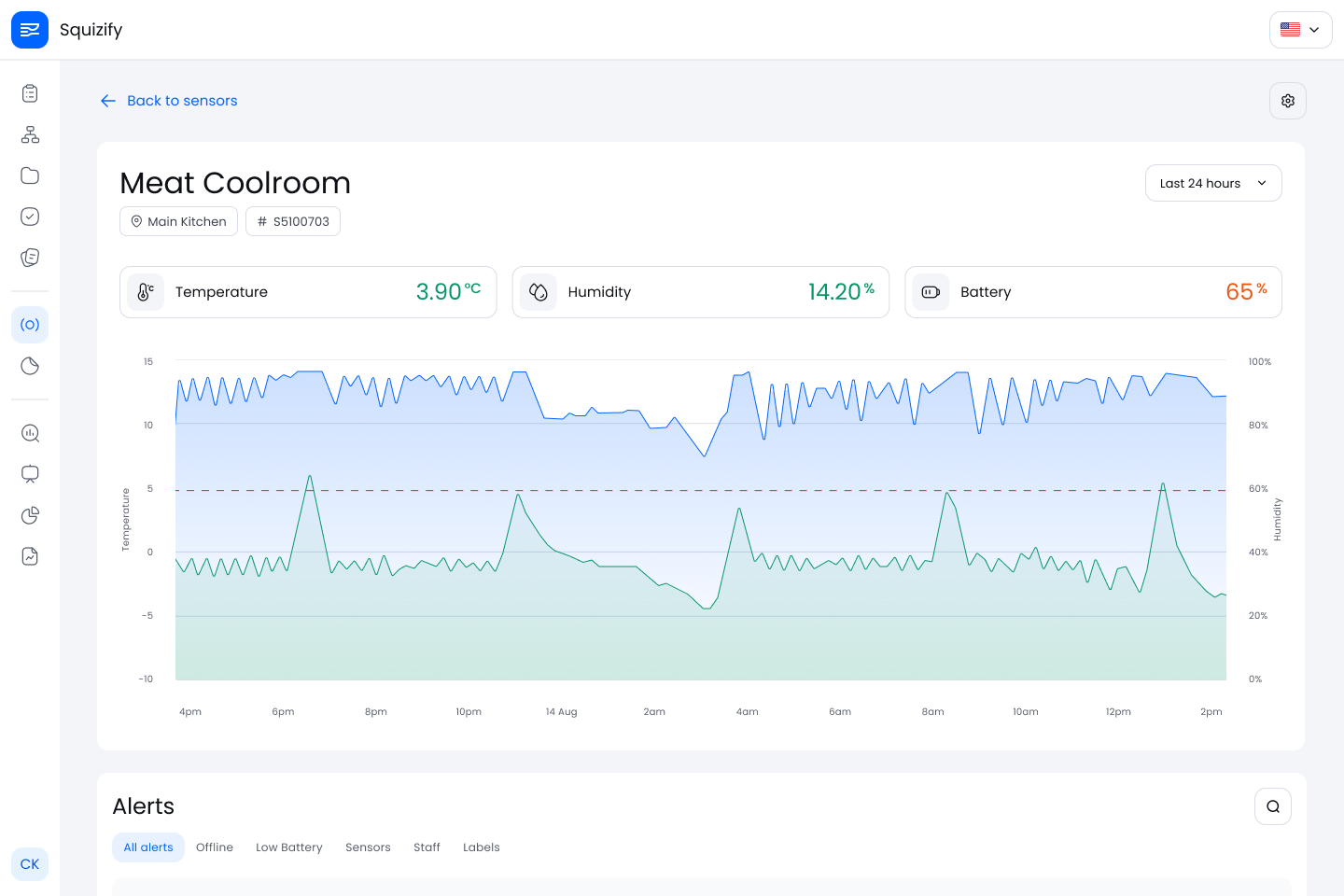Click the Main Kitchen location tag
This screenshot has height=896, width=1344.
point(178,221)
